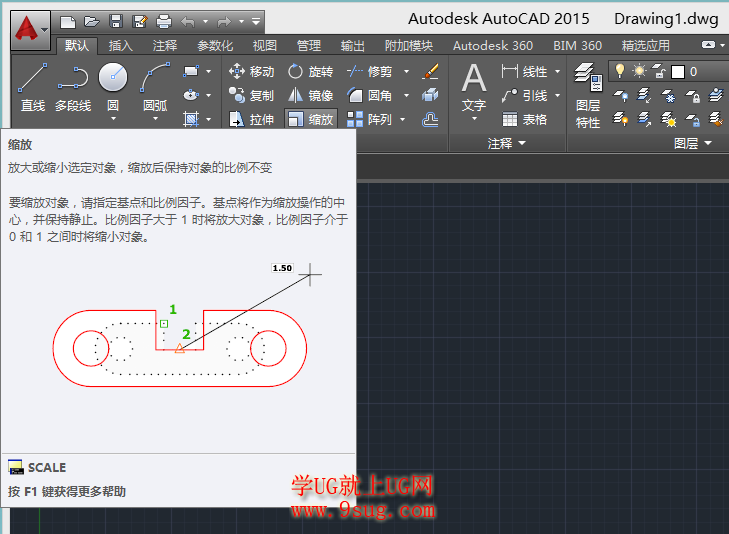Select the Hatch tool icon
729x534 pixels.
pos(191,119)
